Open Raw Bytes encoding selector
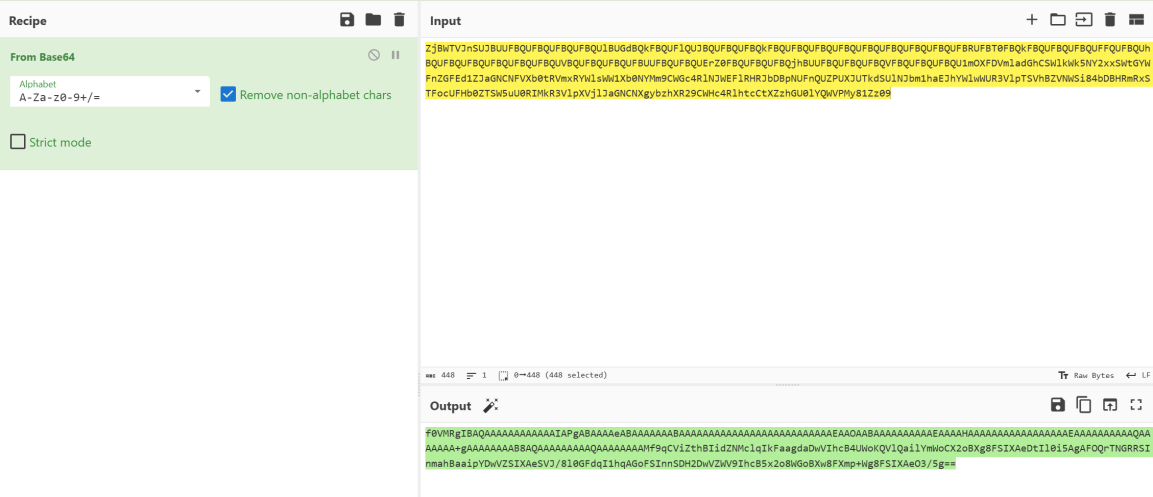The height and width of the screenshot is (497, 1153). pos(1086,375)
